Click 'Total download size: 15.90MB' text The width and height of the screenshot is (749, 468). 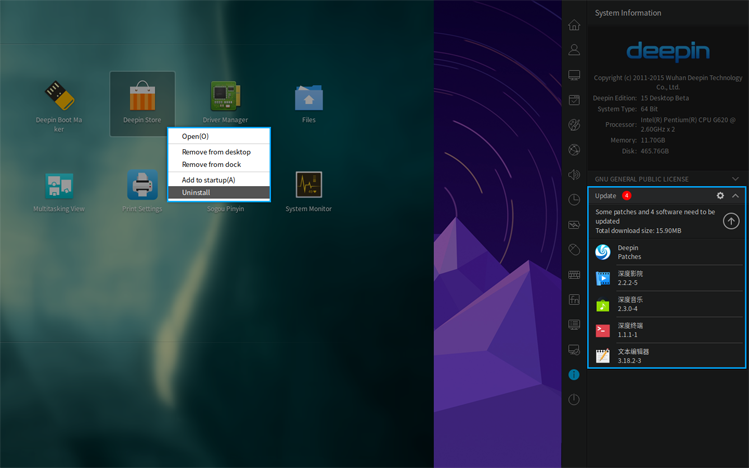(x=638, y=231)
